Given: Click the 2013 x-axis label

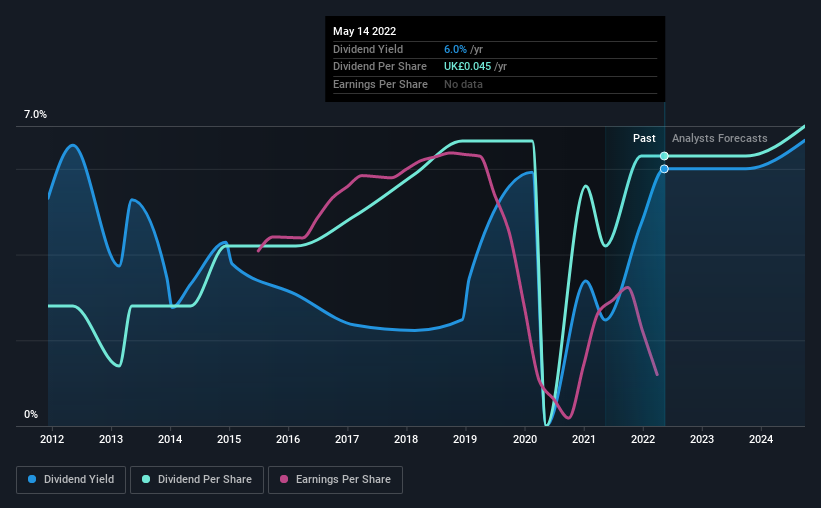Looking at the screenshot, I should pyautogui.click(x=111, y=439).
